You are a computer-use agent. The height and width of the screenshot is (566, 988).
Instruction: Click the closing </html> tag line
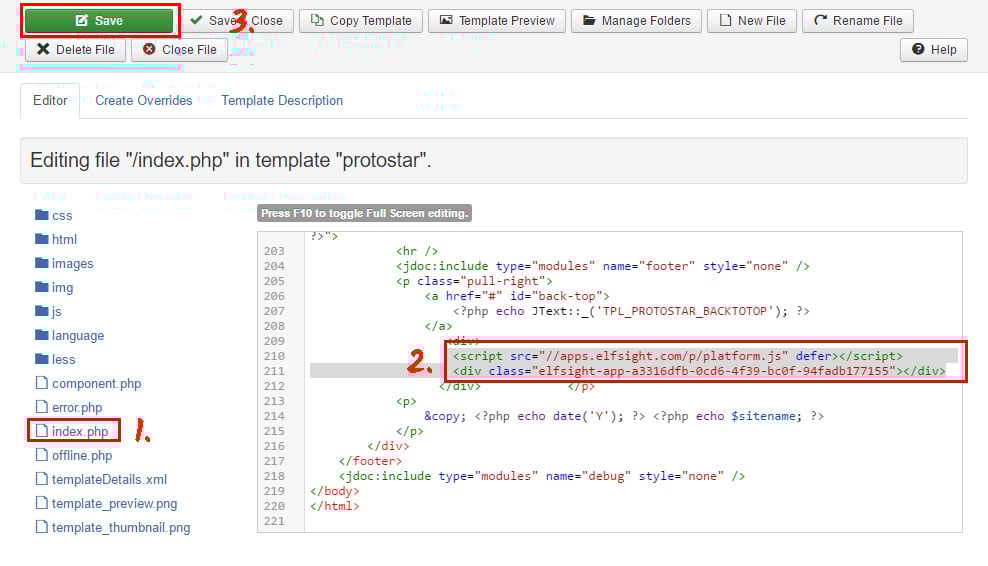point(335,506)
